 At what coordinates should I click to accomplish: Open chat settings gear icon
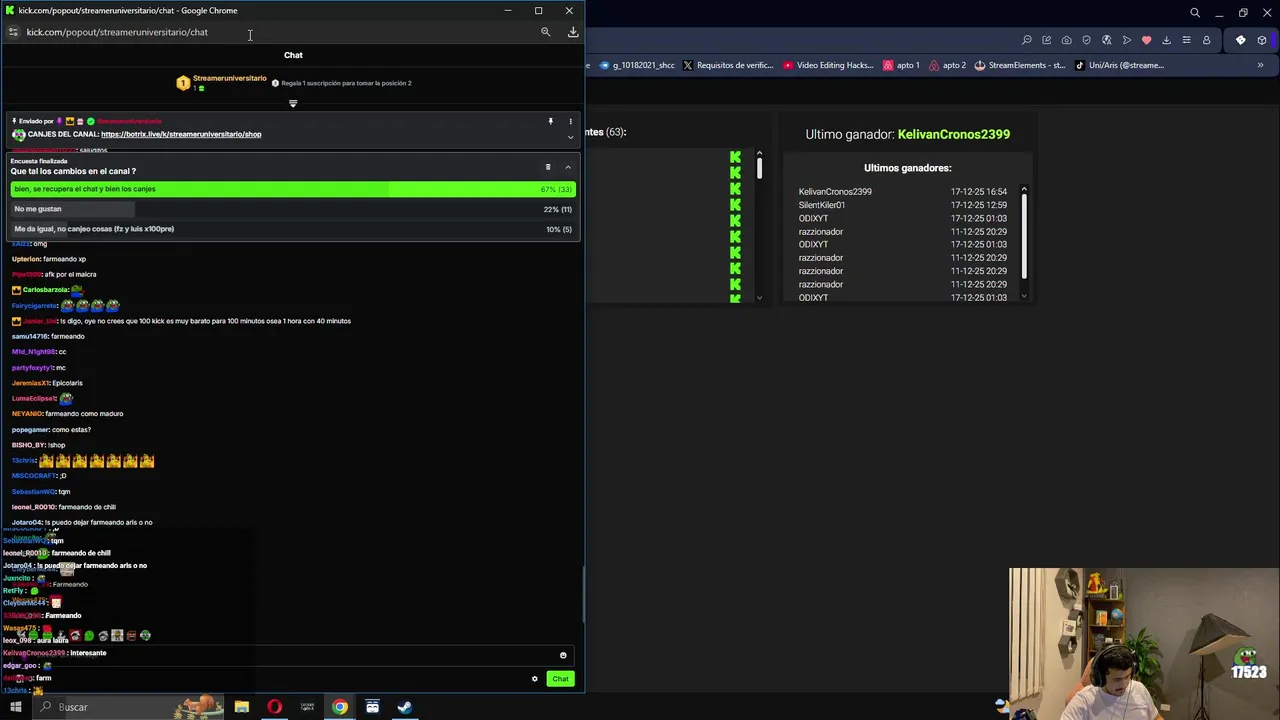pyautogui.click(x=535, y=679)
